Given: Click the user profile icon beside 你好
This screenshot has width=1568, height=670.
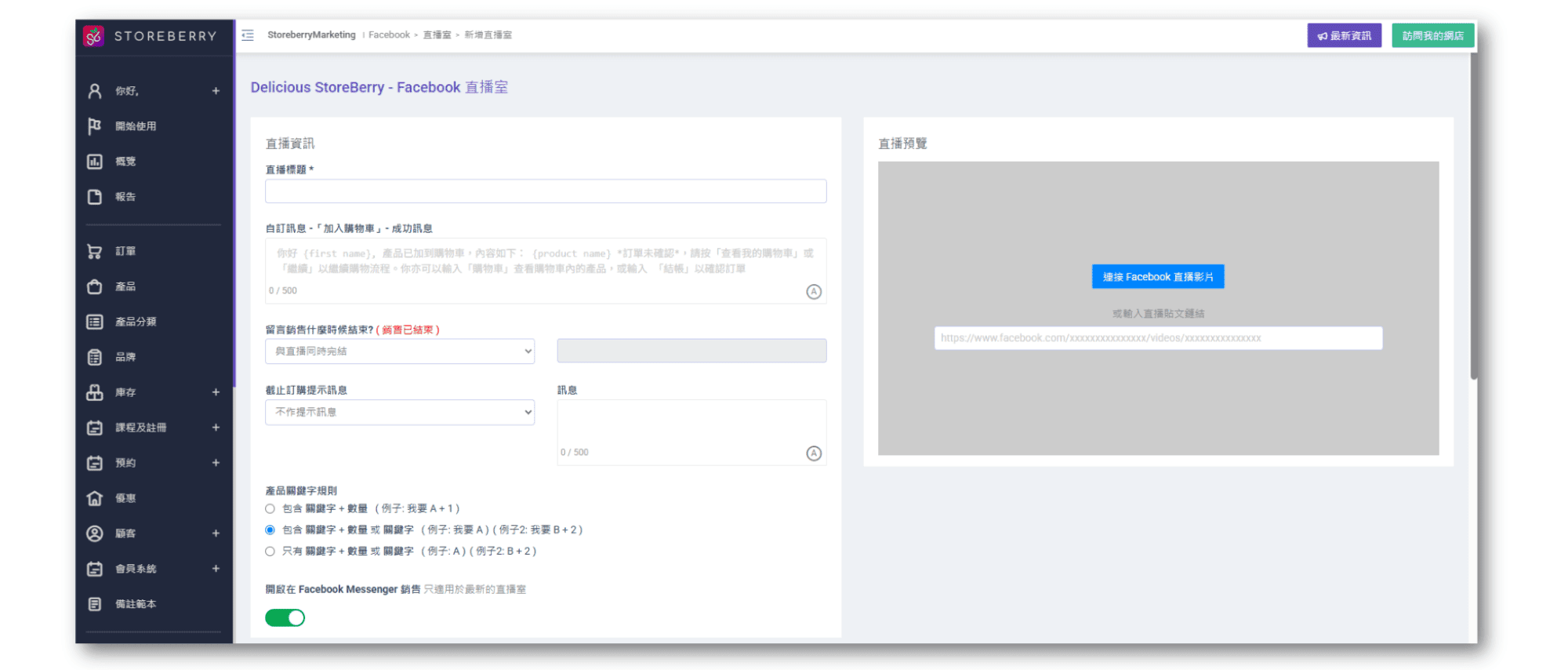Looking at the screenshot, I should [x=95, y=91].
